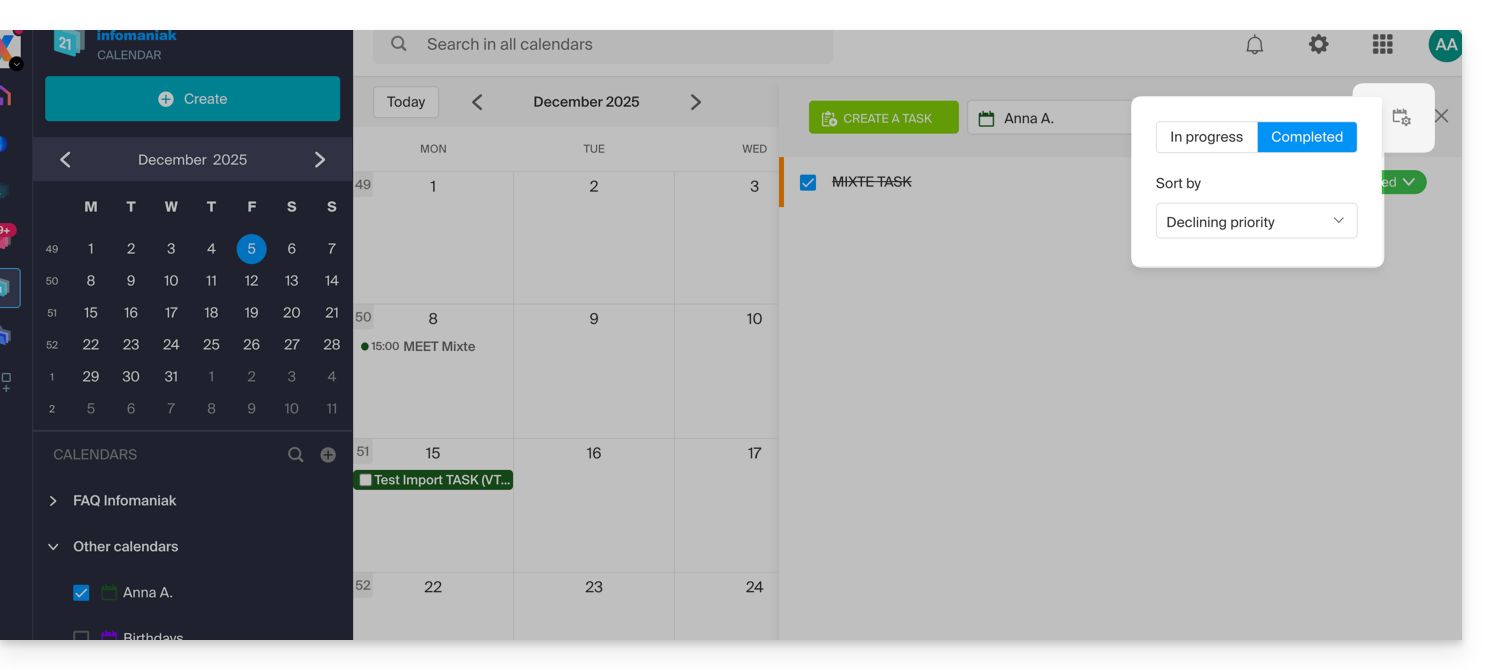Check the Test Import TASK checkbox
The image size is (1492, 670).
[x=366, y=480]
